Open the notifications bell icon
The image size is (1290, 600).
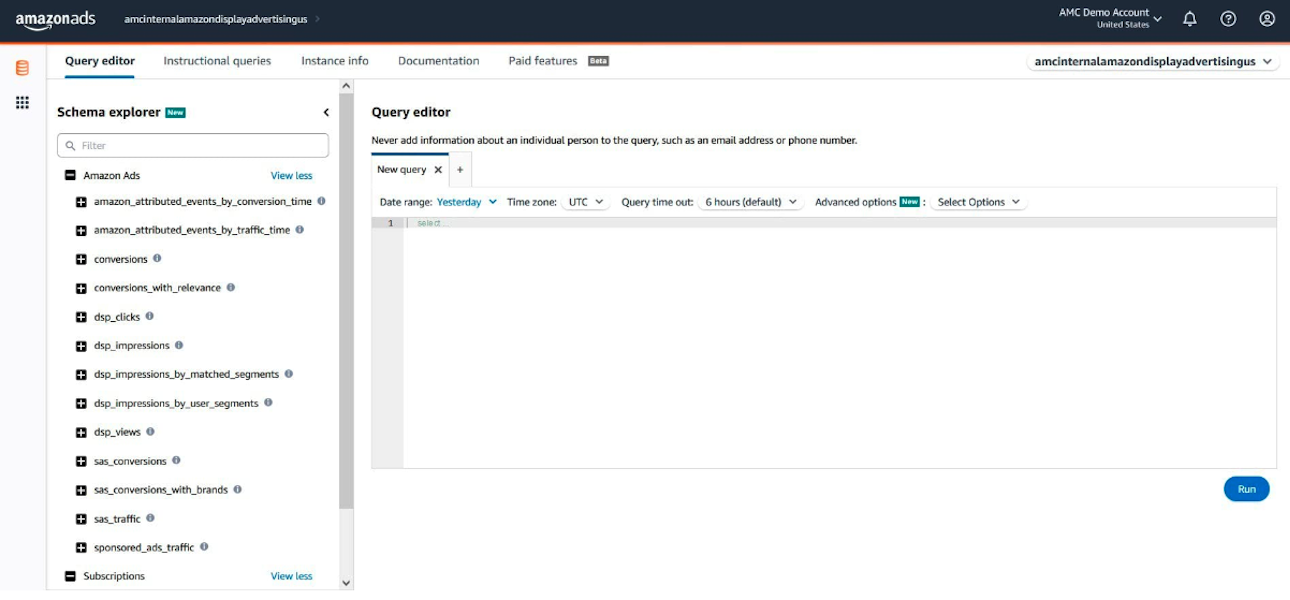(1190, 19)
